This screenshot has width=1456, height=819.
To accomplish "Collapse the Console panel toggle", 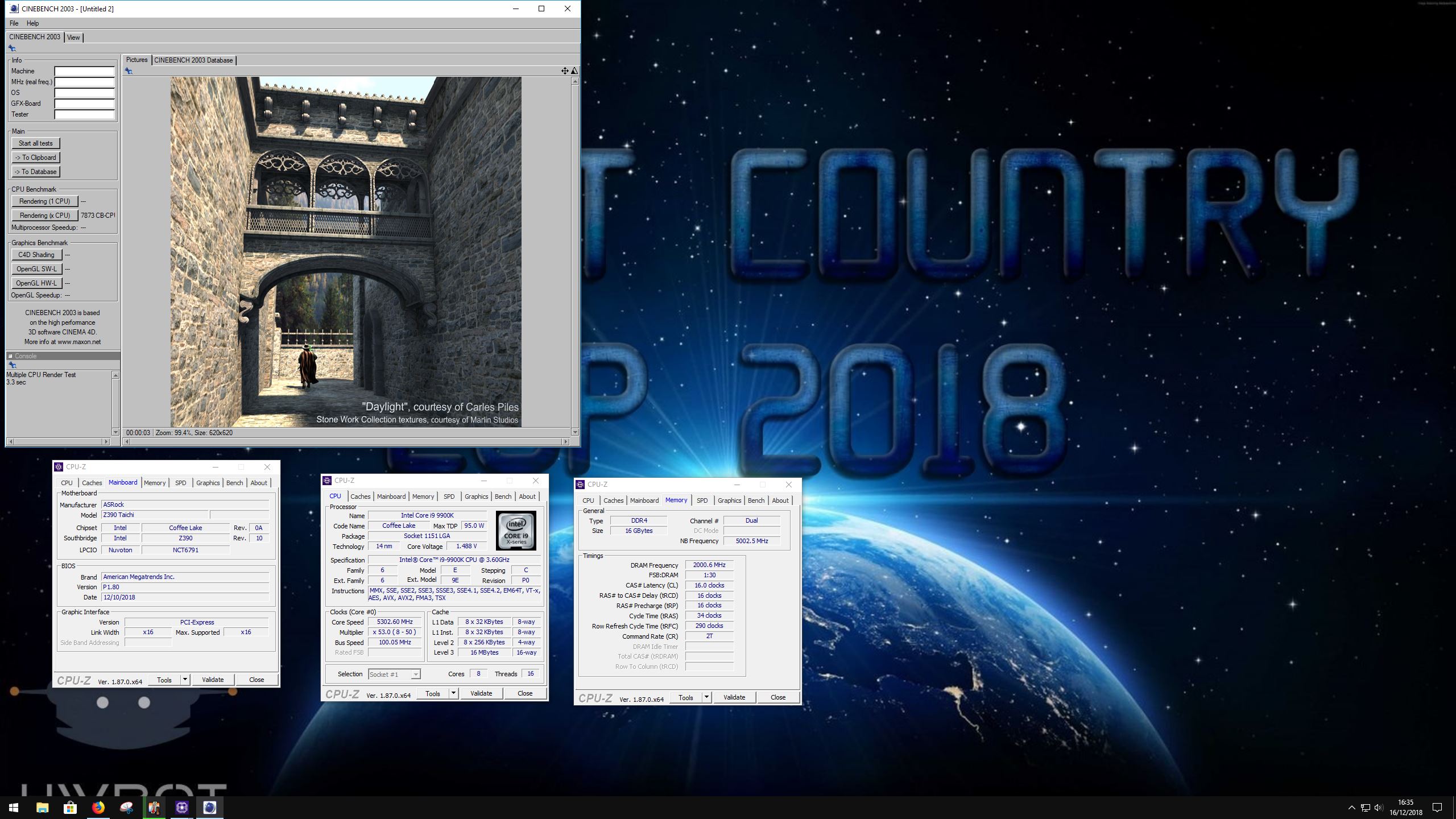I will click(x=10, y=356).
